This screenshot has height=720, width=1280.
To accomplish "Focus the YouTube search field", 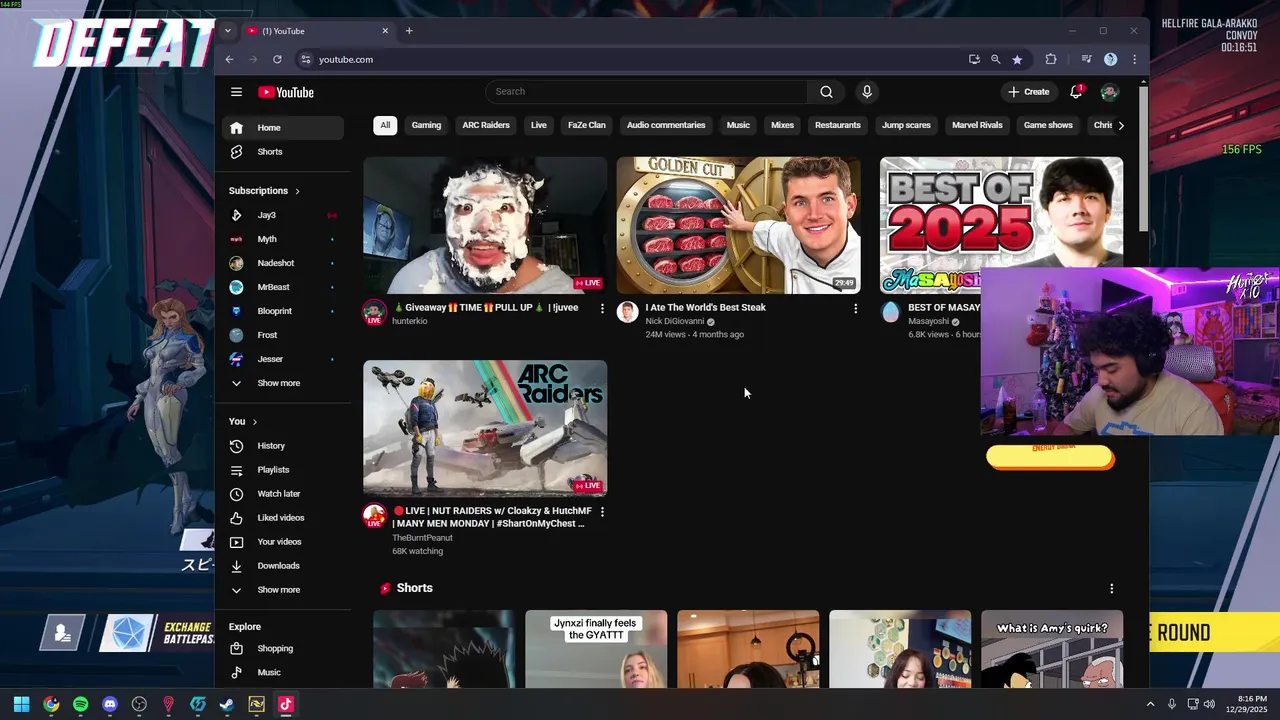I will coord(646,92).
